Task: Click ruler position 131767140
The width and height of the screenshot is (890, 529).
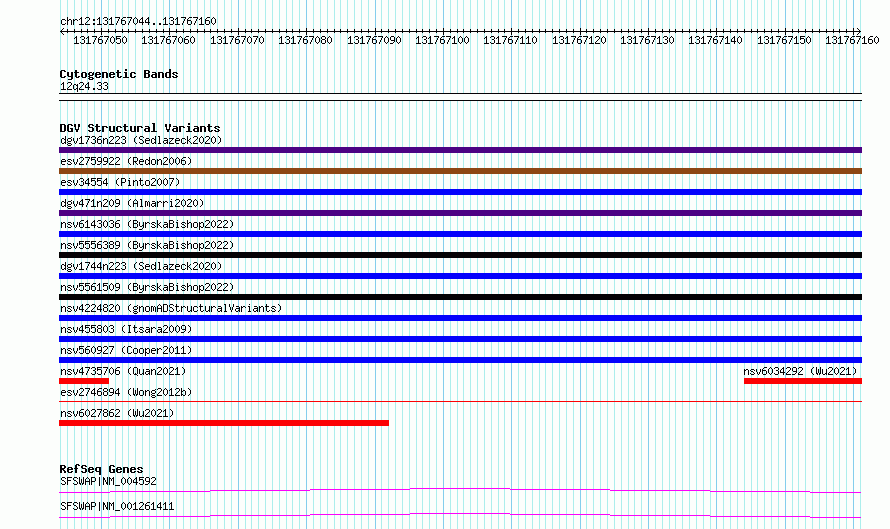Action: click(715, 40)
